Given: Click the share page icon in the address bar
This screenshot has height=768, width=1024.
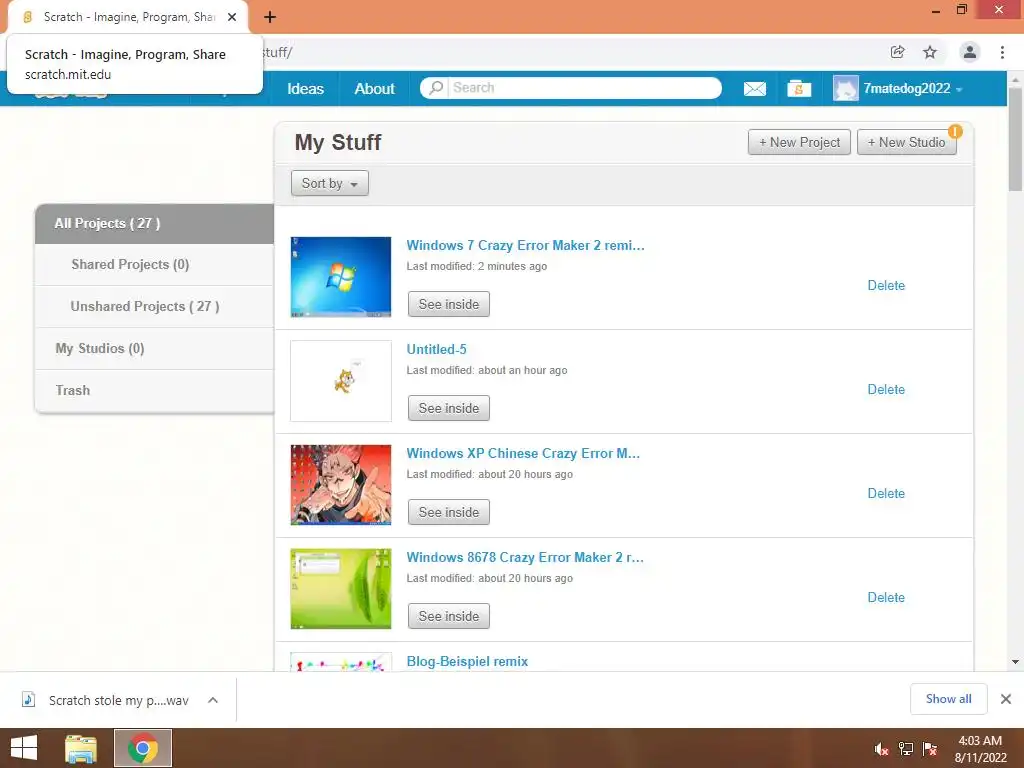Looking at the screenshot, I should (x=897, y=52).
